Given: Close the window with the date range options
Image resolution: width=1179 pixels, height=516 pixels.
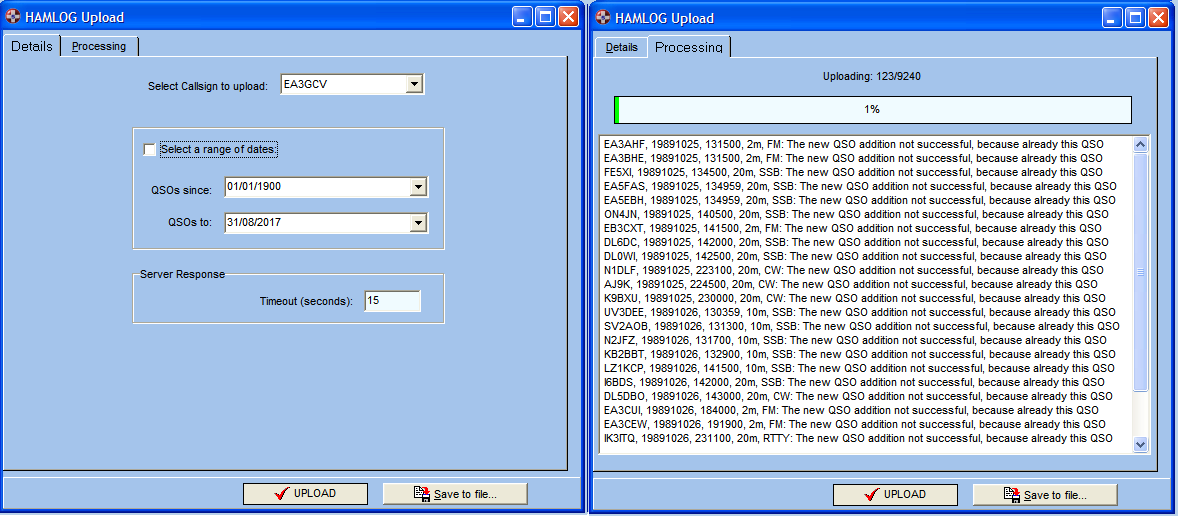Looking at the screenshot, I should pos(568,17).
